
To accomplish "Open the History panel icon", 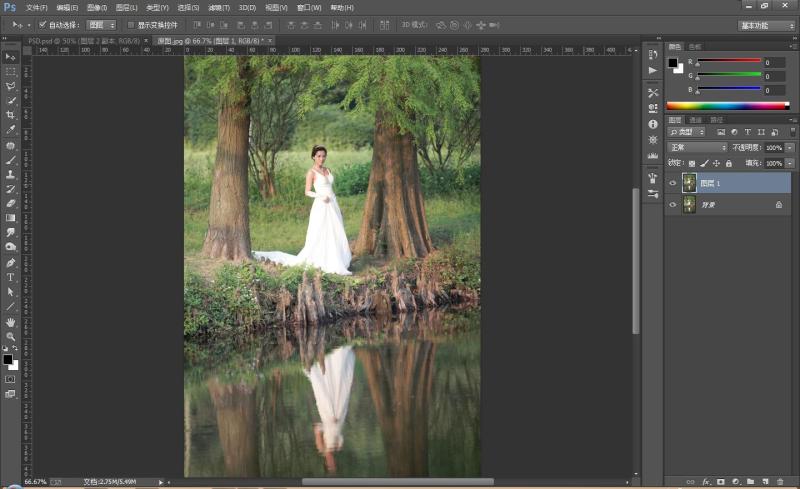I will pos(653,55).
